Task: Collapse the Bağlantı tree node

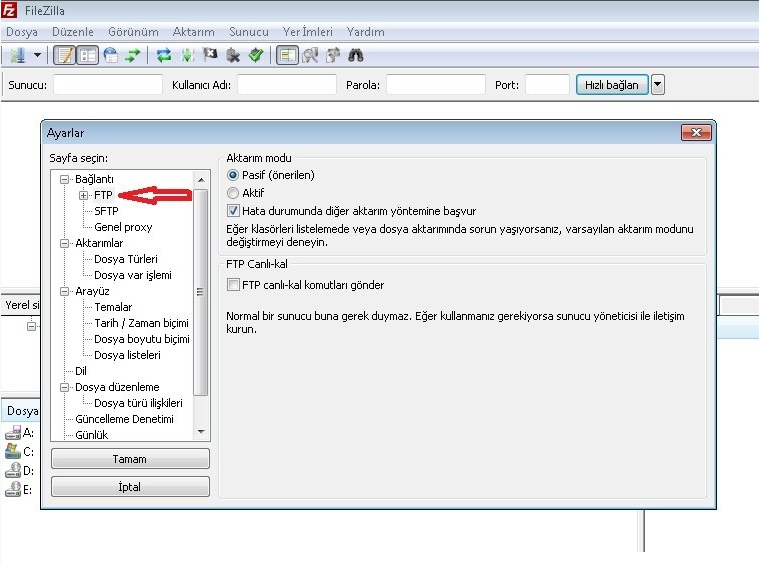Action: pos(65,179)
